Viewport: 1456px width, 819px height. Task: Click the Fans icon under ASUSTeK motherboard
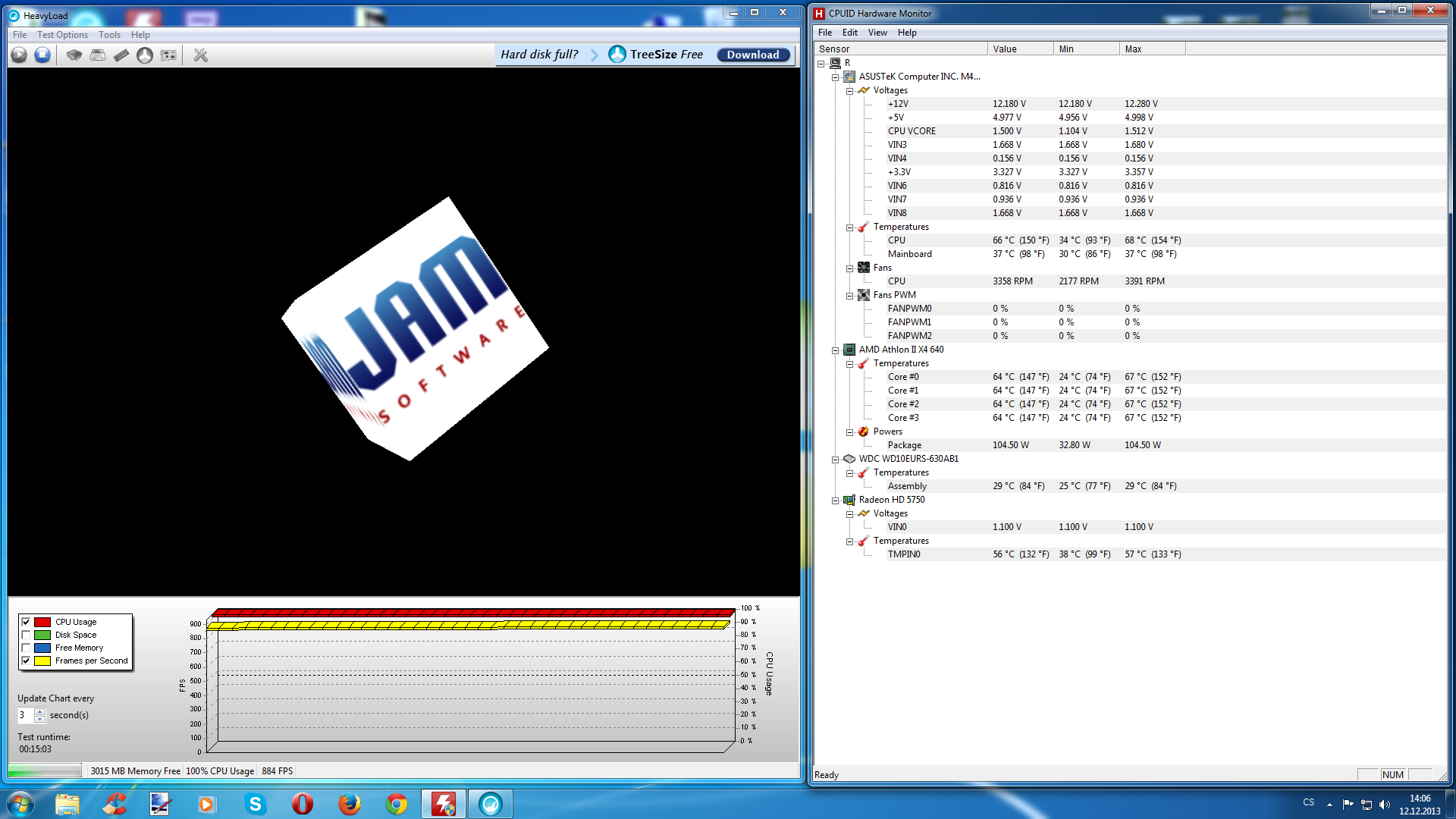864,268
